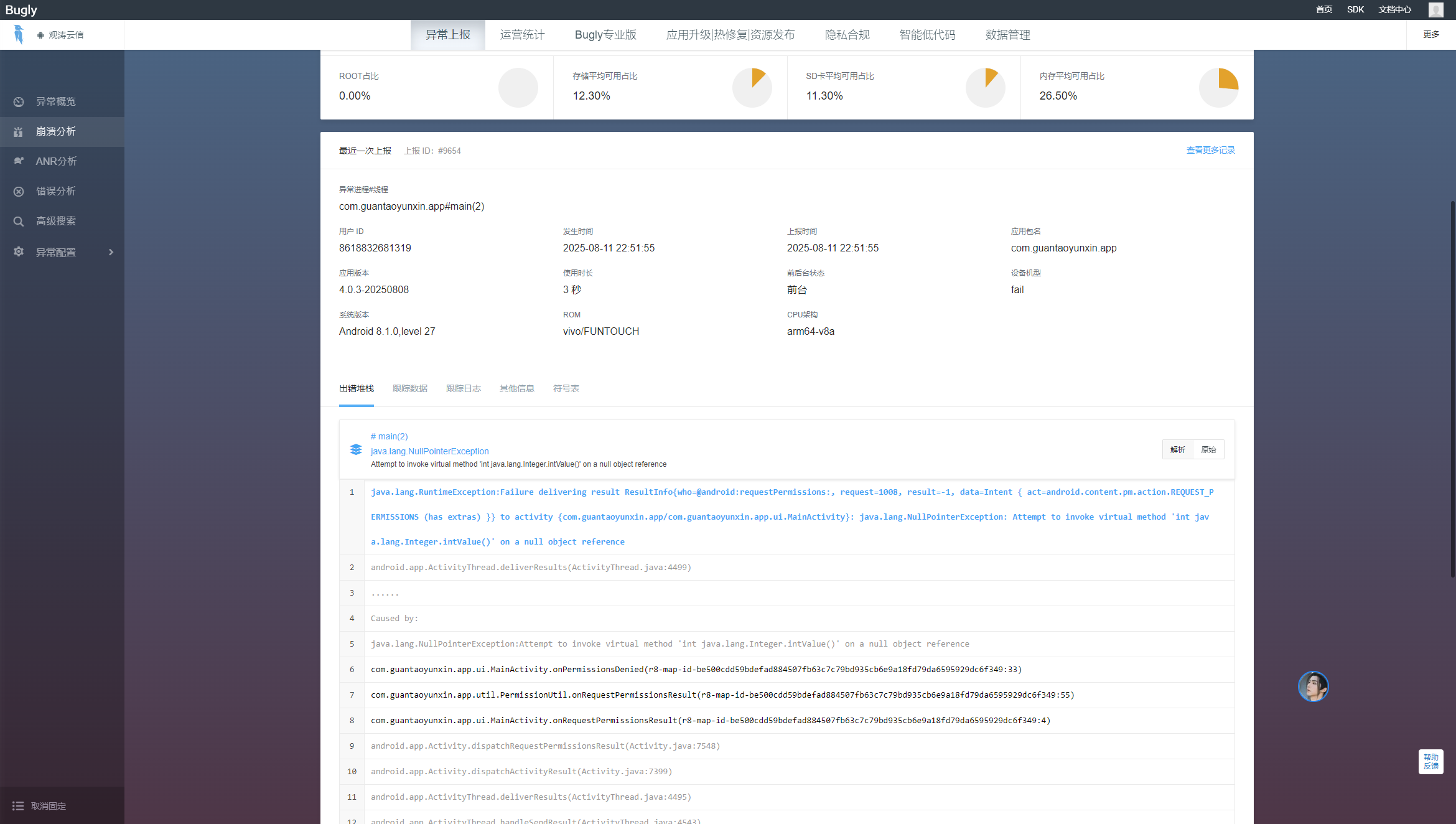This screenshot has width=1456, height=824.
Task: Select the 崩溃分析 crash analysis icon
Action: pyautogui.click(x=18, y=131)
